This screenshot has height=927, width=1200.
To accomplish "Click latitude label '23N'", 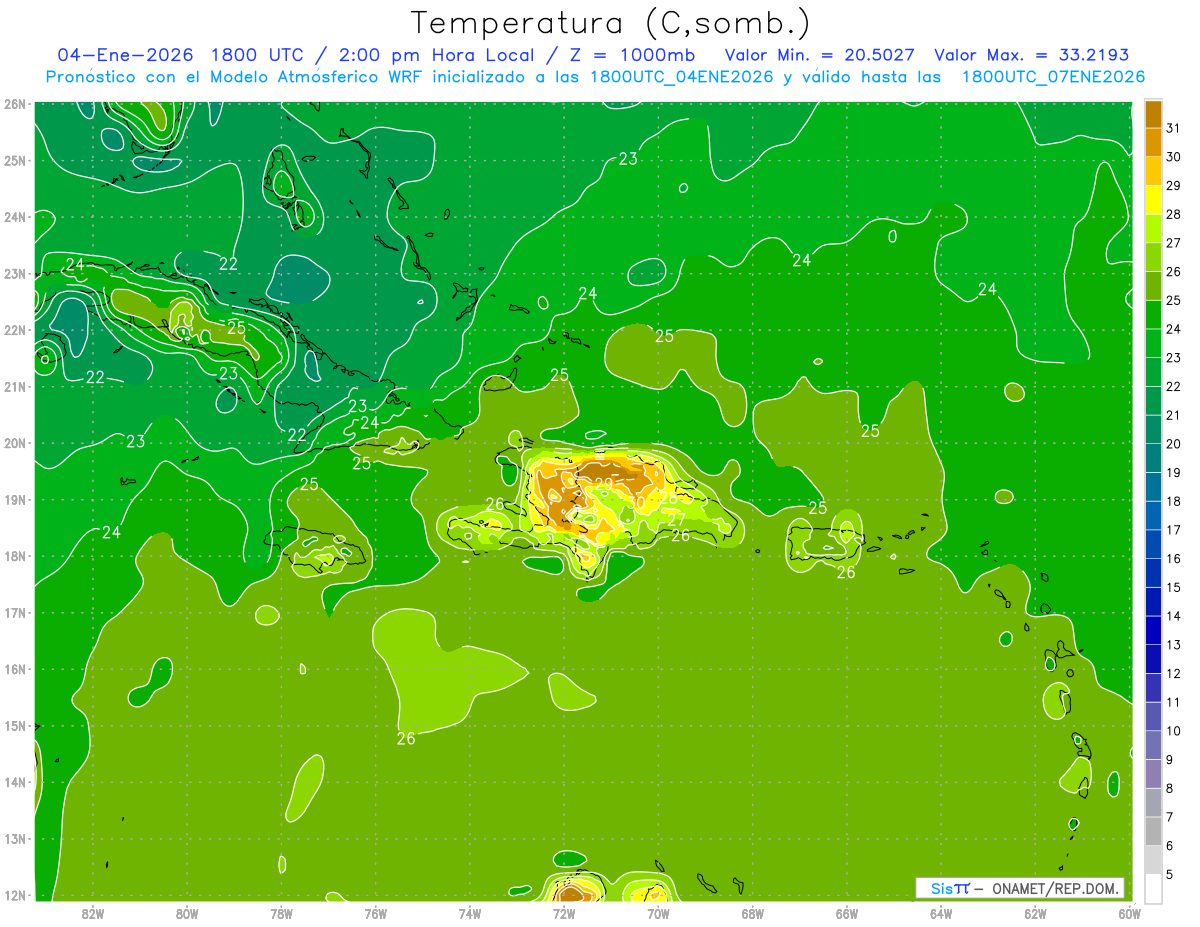I will coord(14,273).
